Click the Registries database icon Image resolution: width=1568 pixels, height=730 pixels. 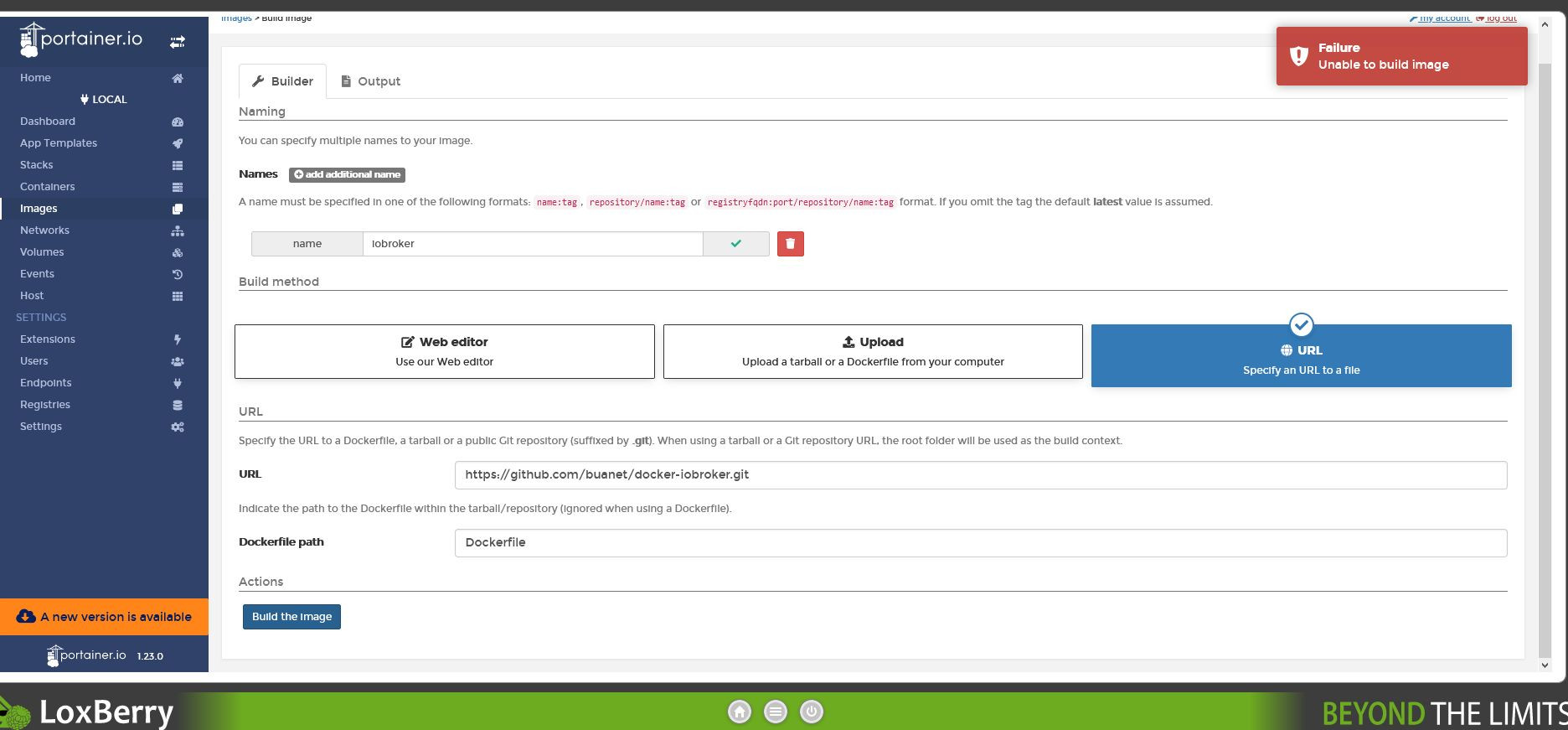[x=178, y=405]
